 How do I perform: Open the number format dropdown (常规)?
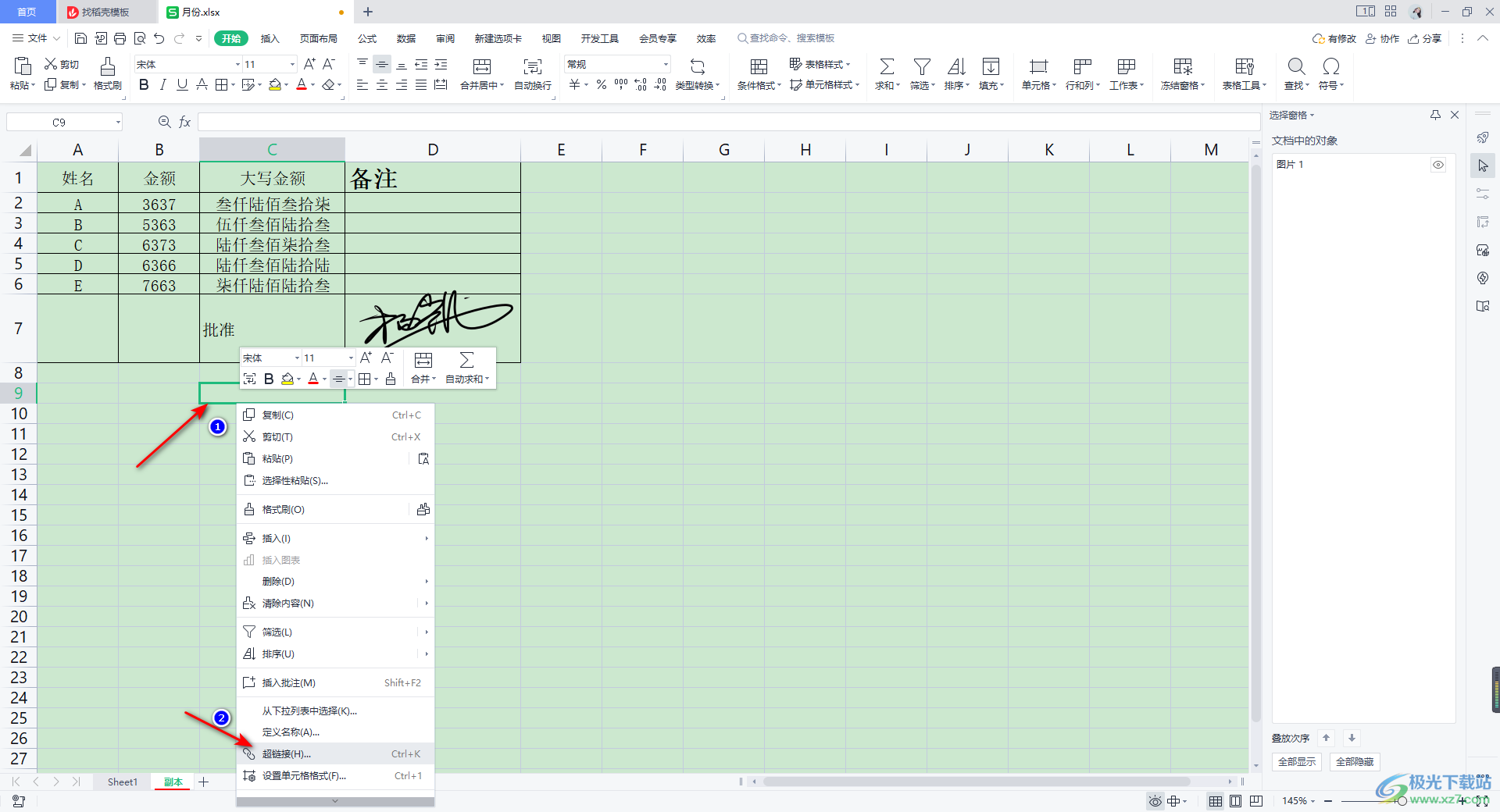(666, 64)
